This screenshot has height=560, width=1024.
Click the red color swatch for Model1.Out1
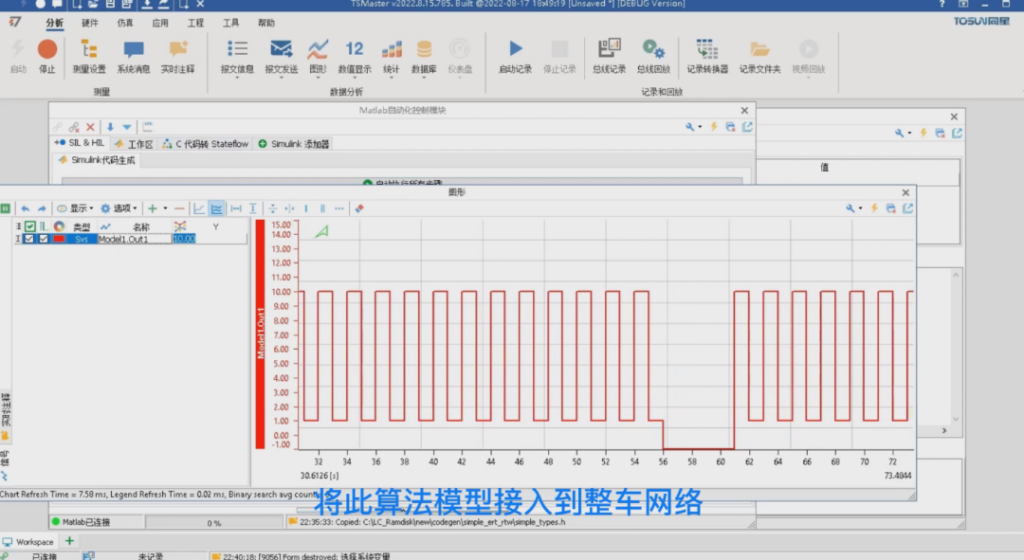(59, 239)
